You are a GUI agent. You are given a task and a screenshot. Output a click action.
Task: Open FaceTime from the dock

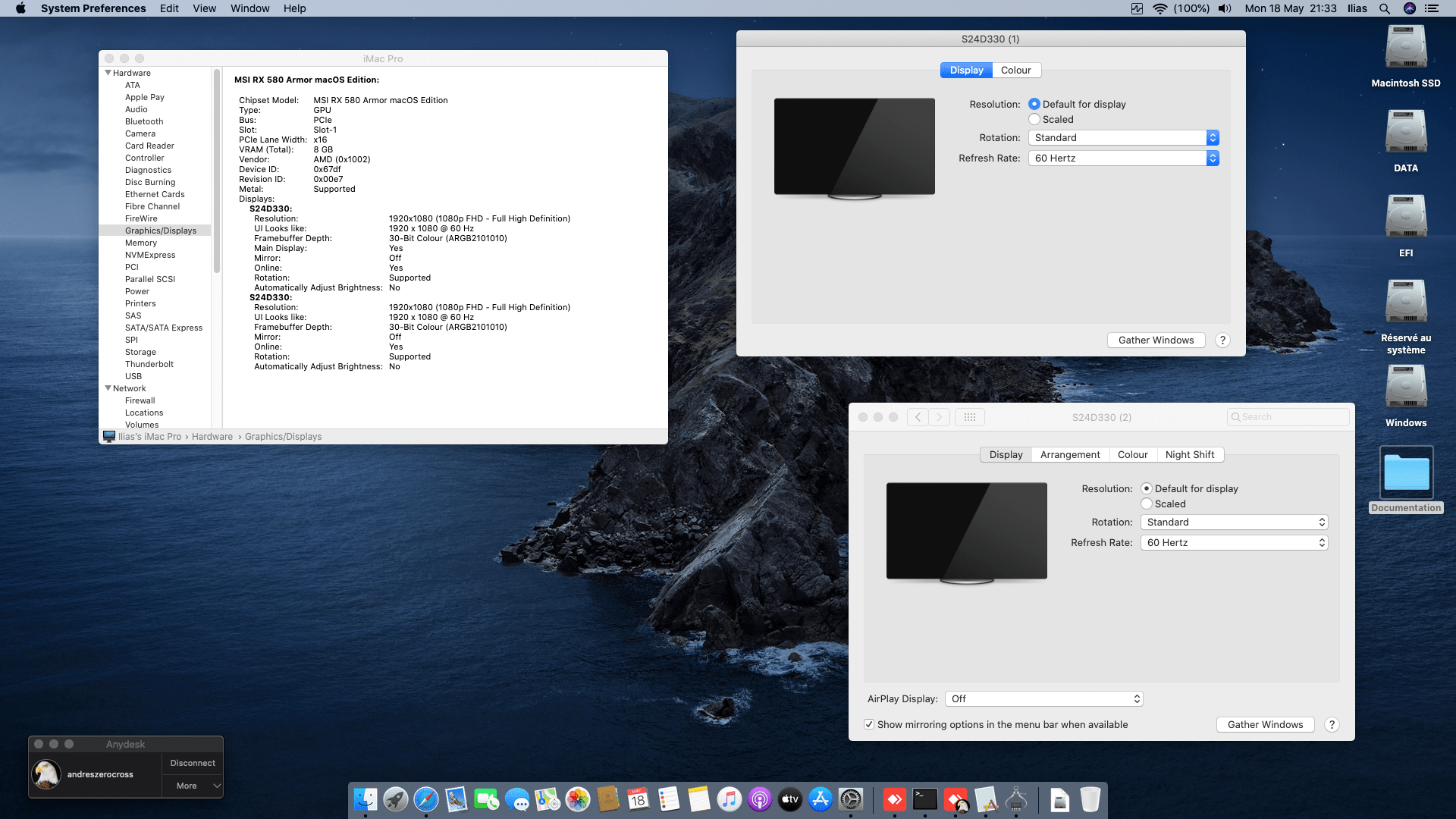point(487,799)
